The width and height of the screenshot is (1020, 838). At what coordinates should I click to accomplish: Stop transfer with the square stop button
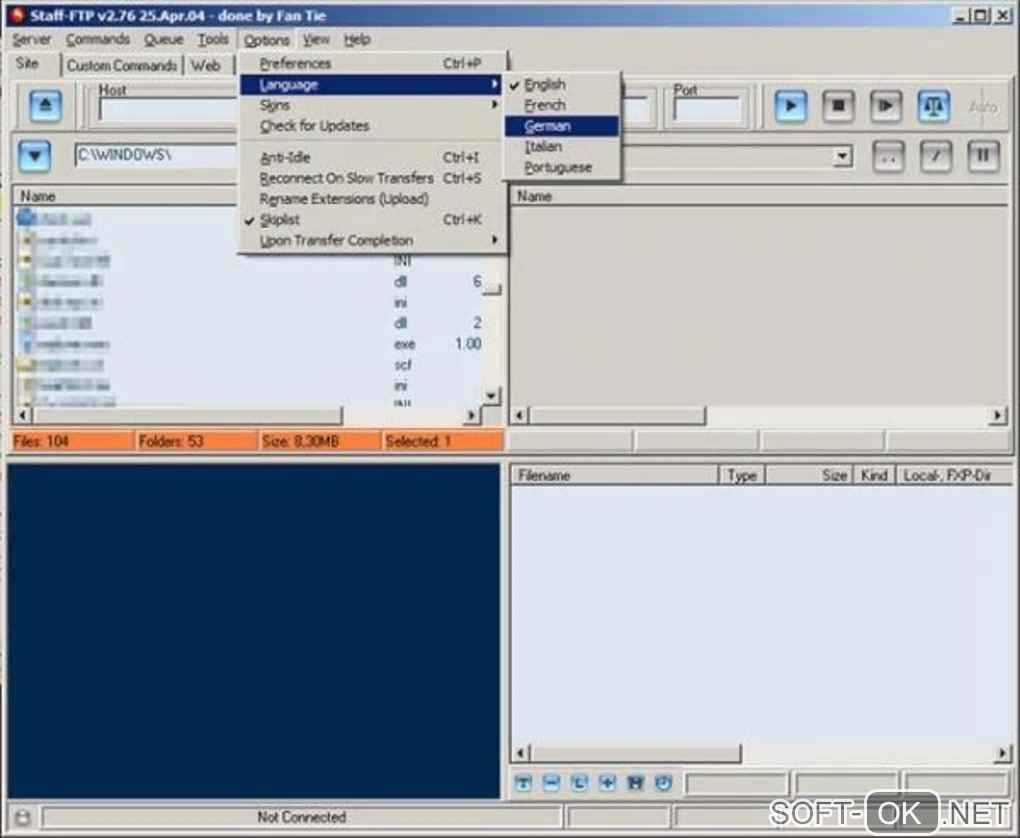pos(838,105)
